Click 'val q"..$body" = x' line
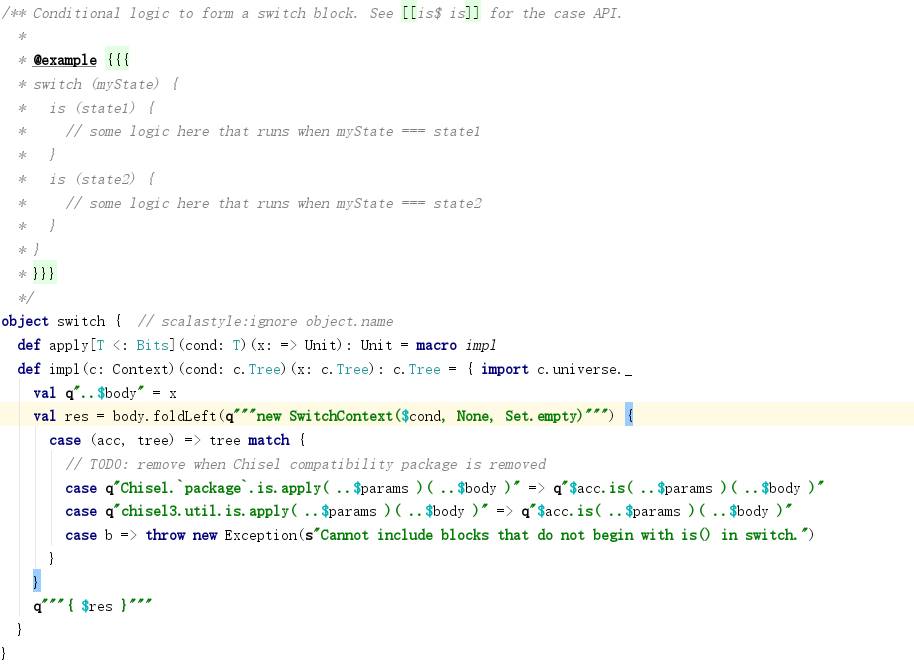Screen dimensions: 914x669 tap(105, 393)
